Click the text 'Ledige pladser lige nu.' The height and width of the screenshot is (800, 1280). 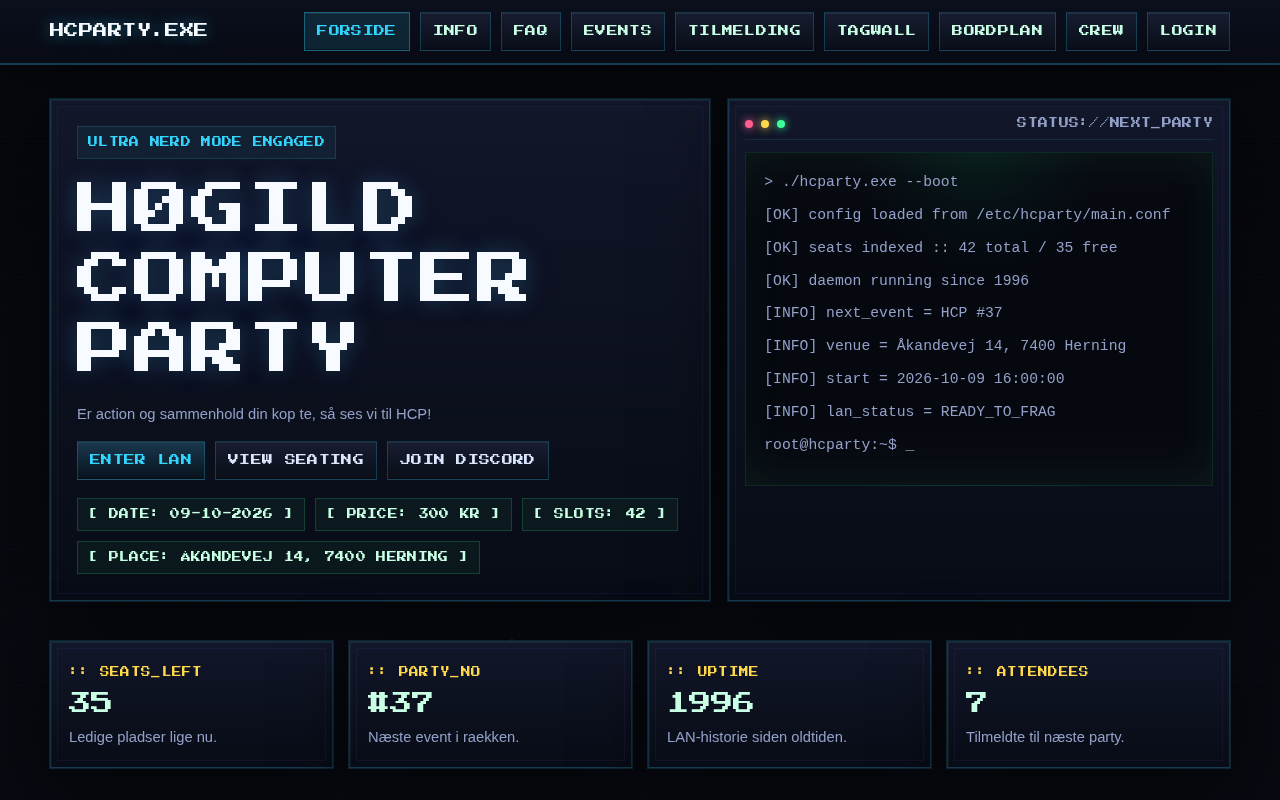point(143,737)
